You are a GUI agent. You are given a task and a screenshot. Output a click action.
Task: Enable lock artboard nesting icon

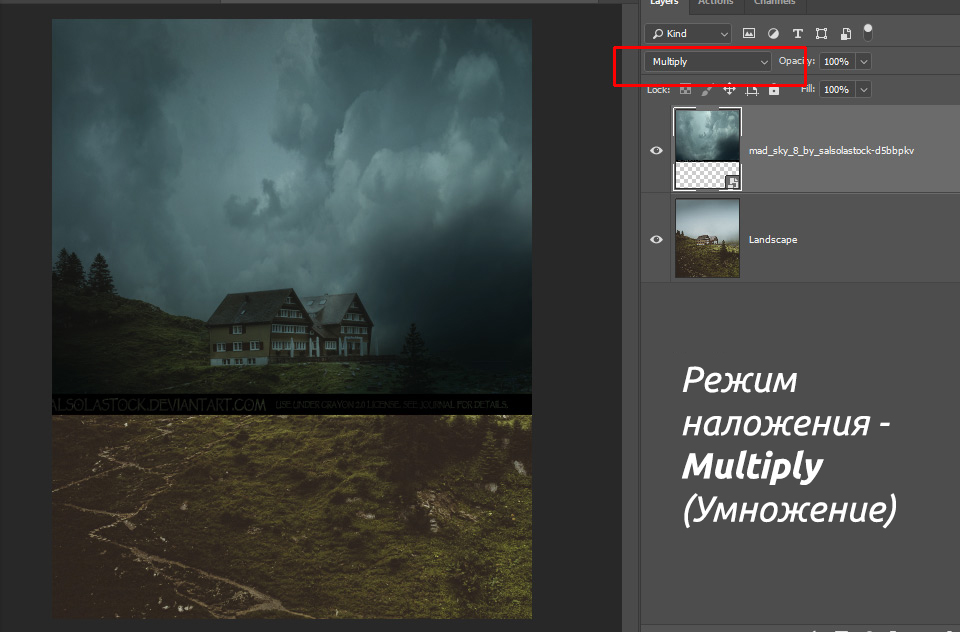point(751,89)
